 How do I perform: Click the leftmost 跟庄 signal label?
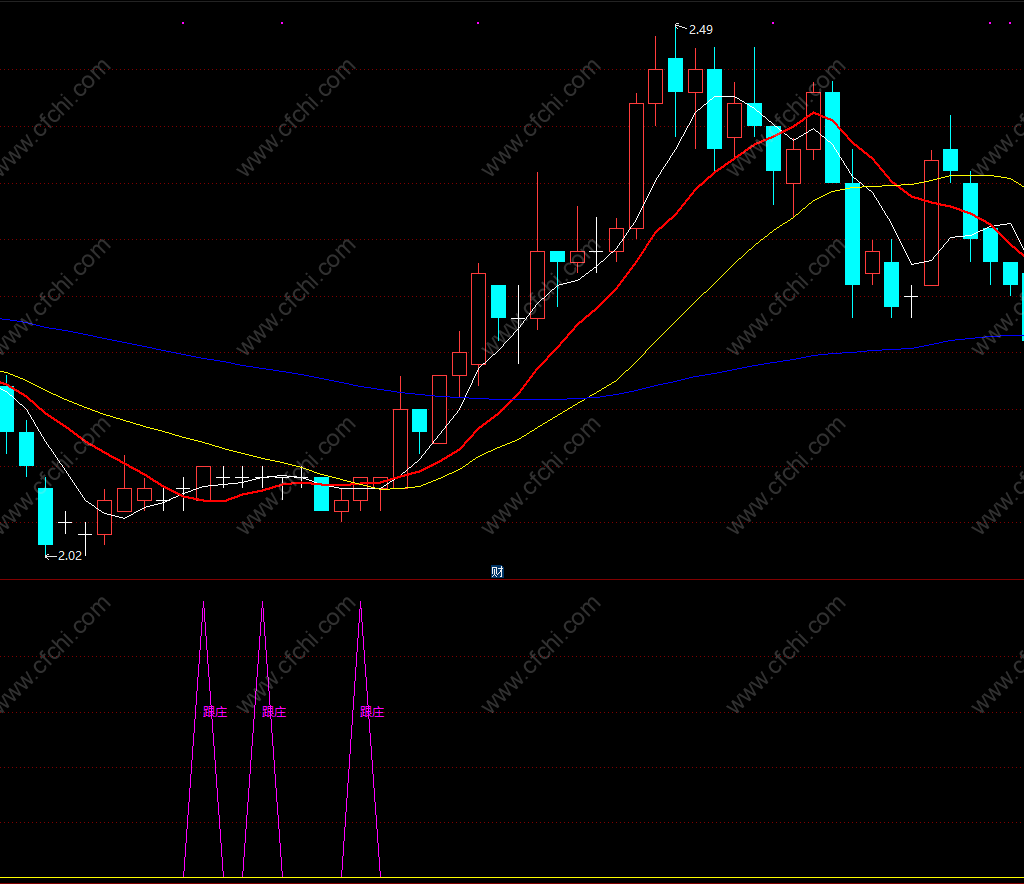point(215,712)
